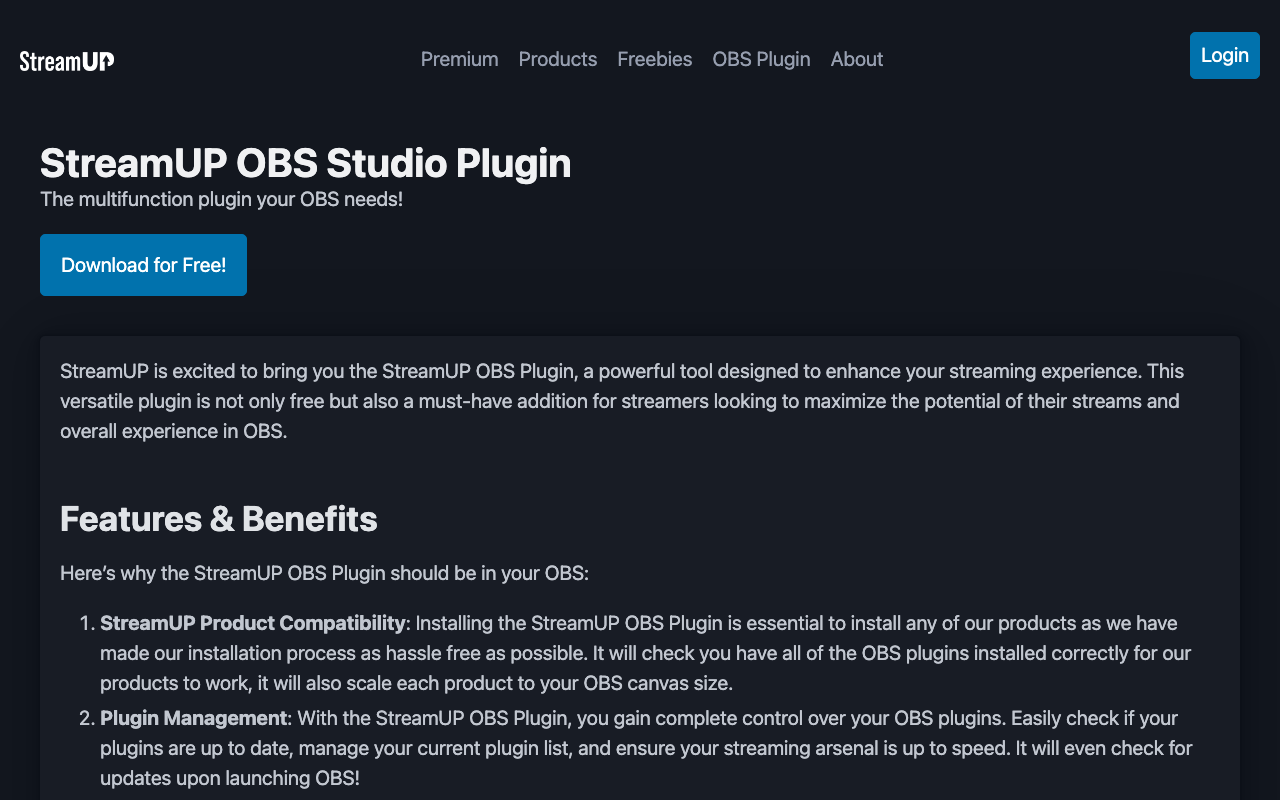
Task: Select OBS Plugin in the navigation bar
Action: (761, 59)
